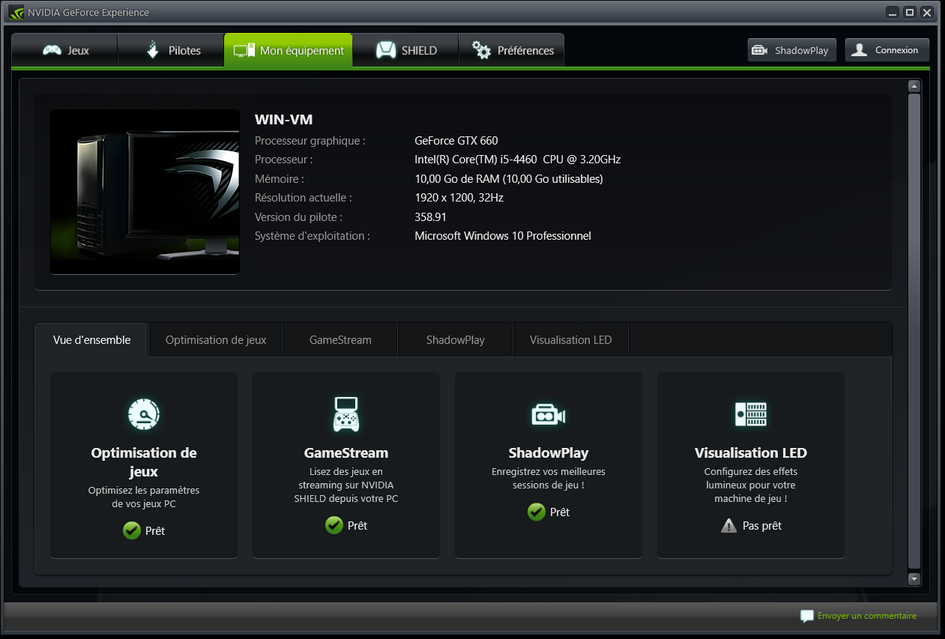Click the download icon on Pilotes tab
Viewport: 945px width, 639px height.
[152, 50]
